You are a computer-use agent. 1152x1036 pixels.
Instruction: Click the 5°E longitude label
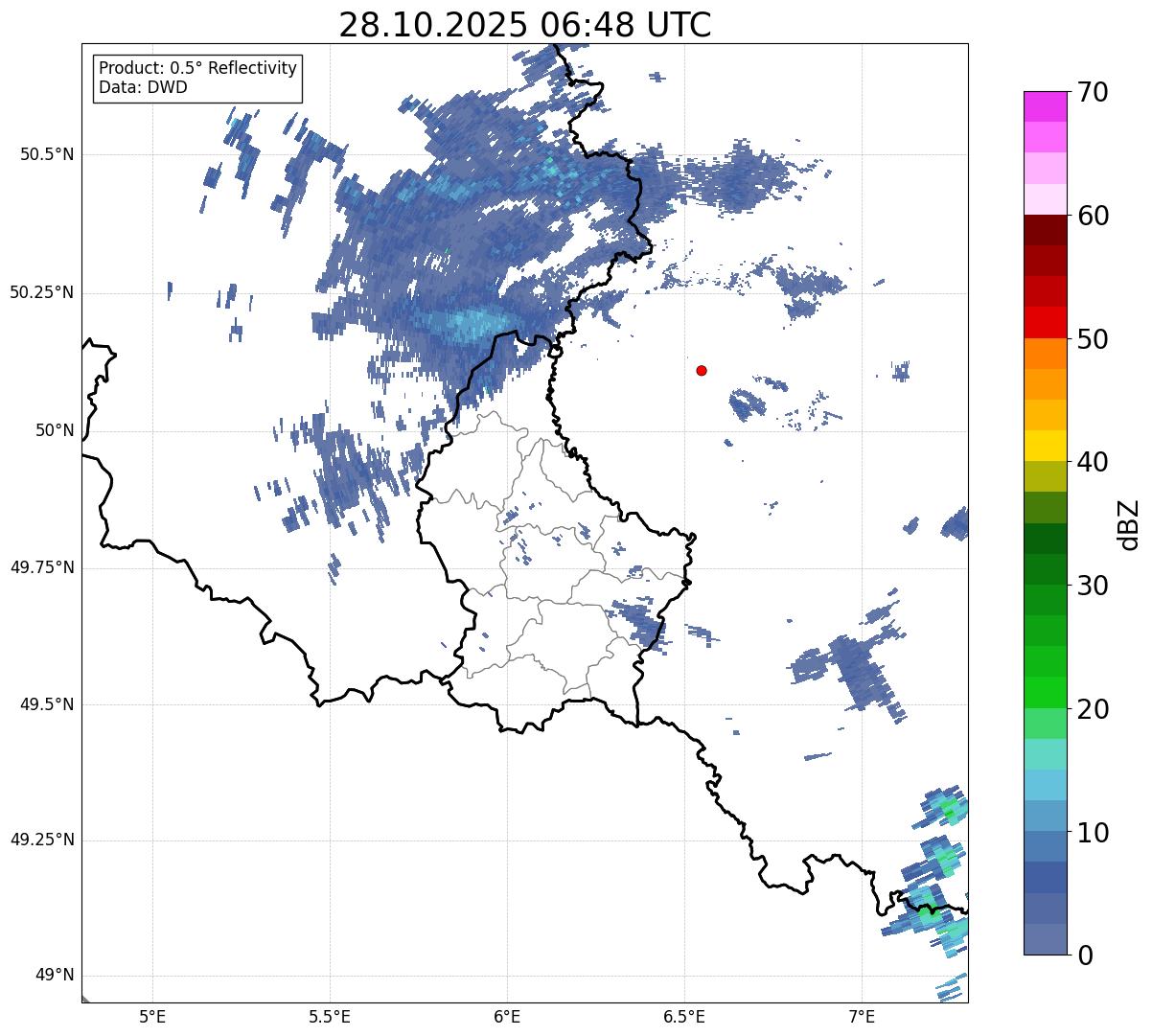point(152,1017)
